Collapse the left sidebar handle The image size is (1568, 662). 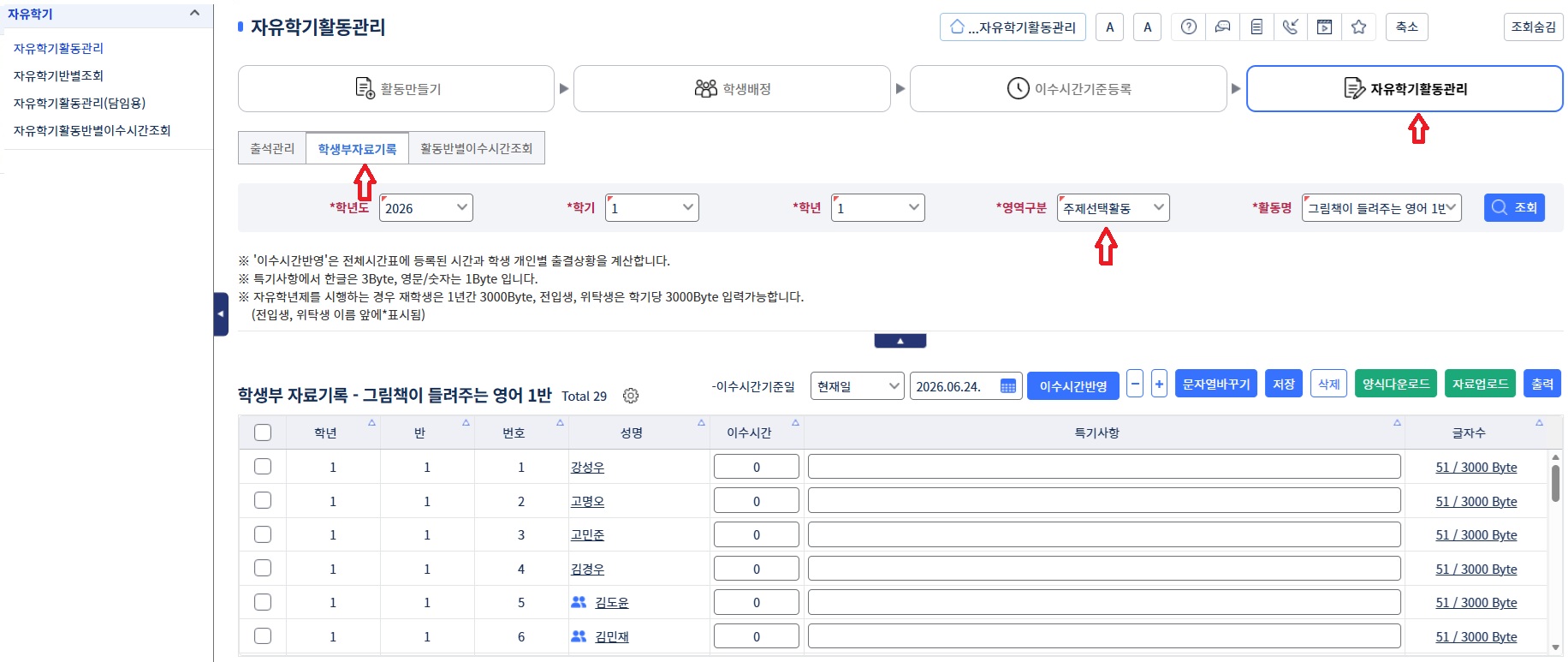click(221, 314)
